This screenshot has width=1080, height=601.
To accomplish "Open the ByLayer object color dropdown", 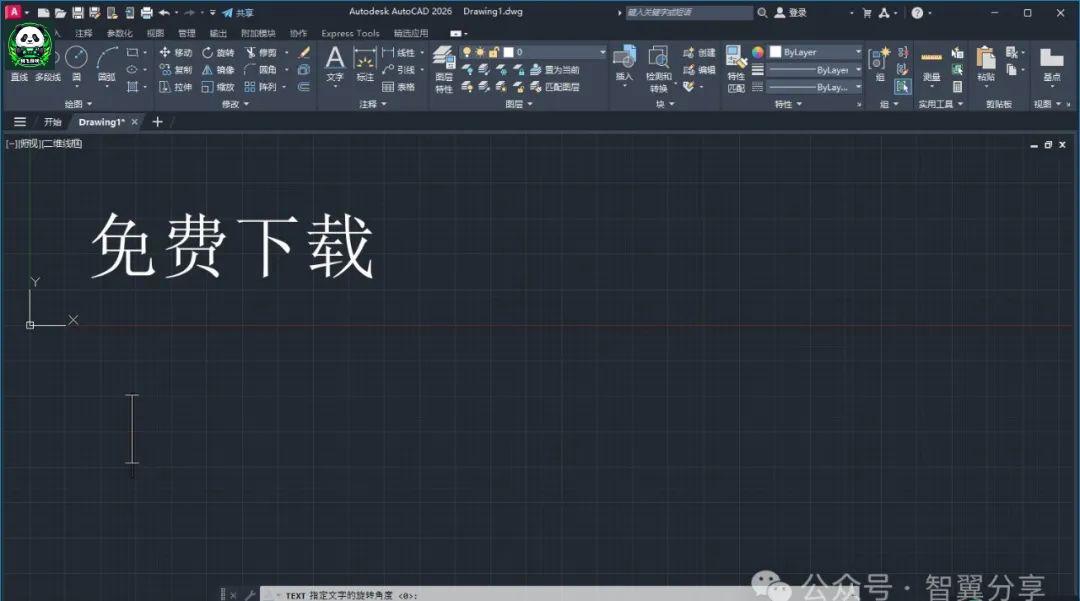I will (x=815, y=52).
